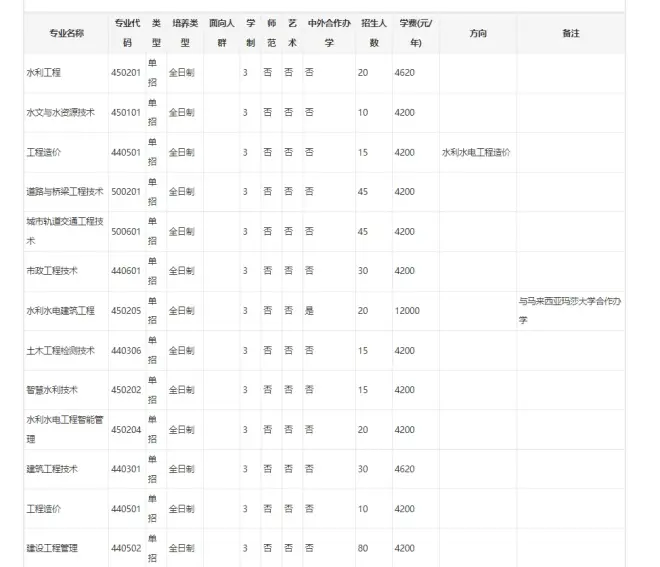Select the 智慧水利技术 major cell
The height and width of the screenshot is (567, 660).
[x=52, y=390]
